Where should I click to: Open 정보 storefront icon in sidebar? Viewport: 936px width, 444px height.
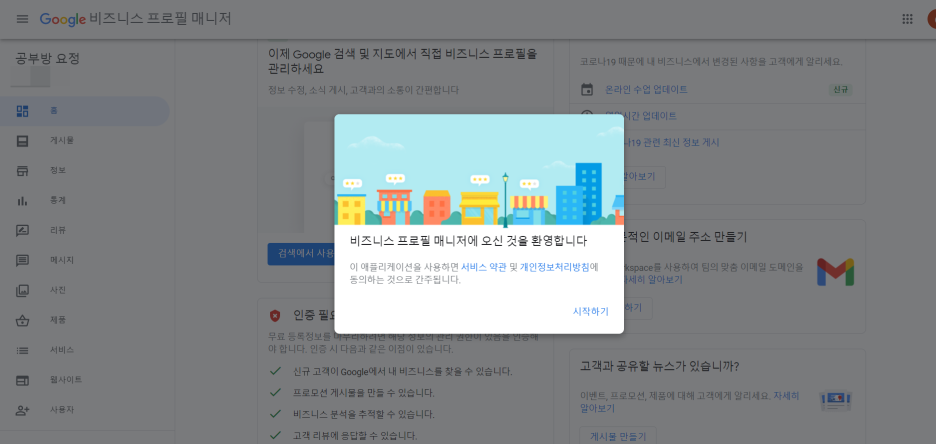[x=23, y=171]
